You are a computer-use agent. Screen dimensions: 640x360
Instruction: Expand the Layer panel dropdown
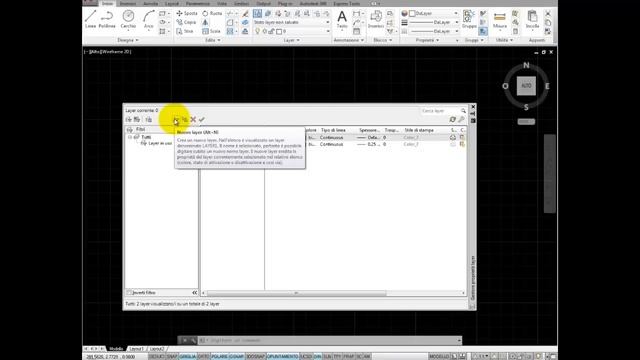(291, 40)
